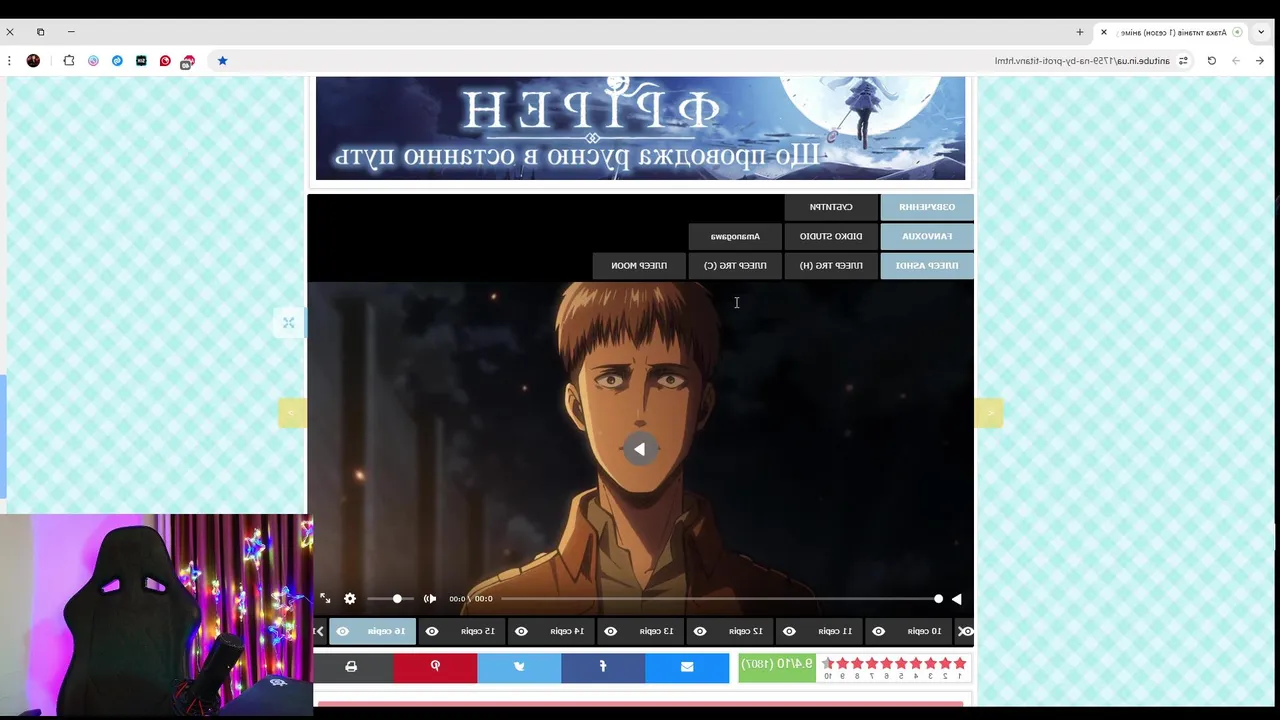Click the red circular extension icon in toolbar
Viewport: 1280px width, 720px height.
point(165,61)
